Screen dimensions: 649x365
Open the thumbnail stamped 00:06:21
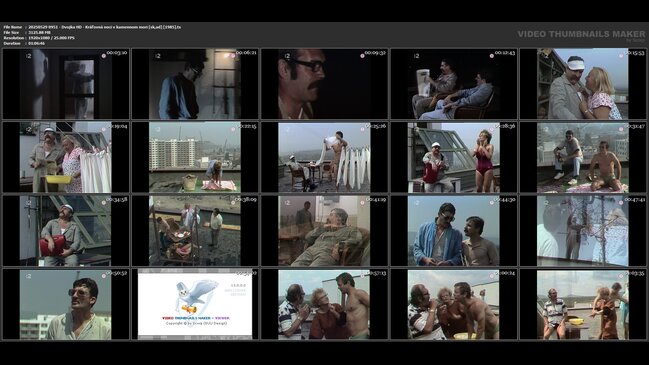(195, 84)
